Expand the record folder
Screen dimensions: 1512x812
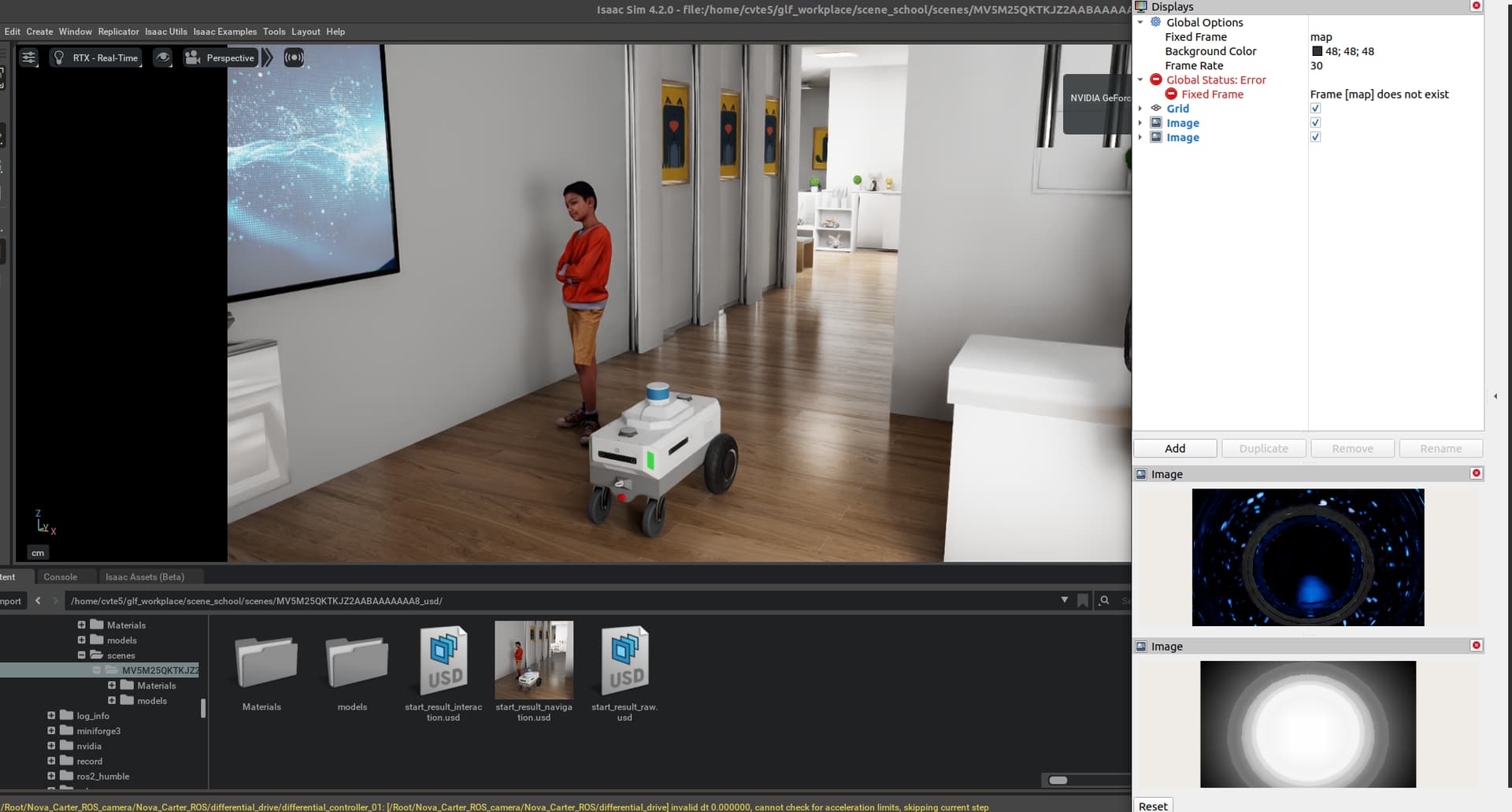51,761
